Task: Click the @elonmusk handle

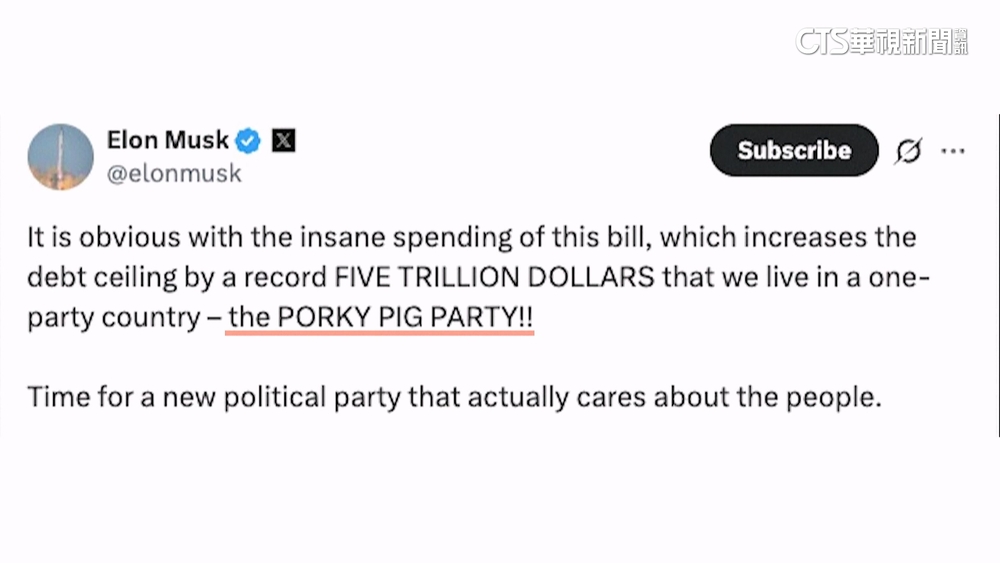Action: click(174, 173)
